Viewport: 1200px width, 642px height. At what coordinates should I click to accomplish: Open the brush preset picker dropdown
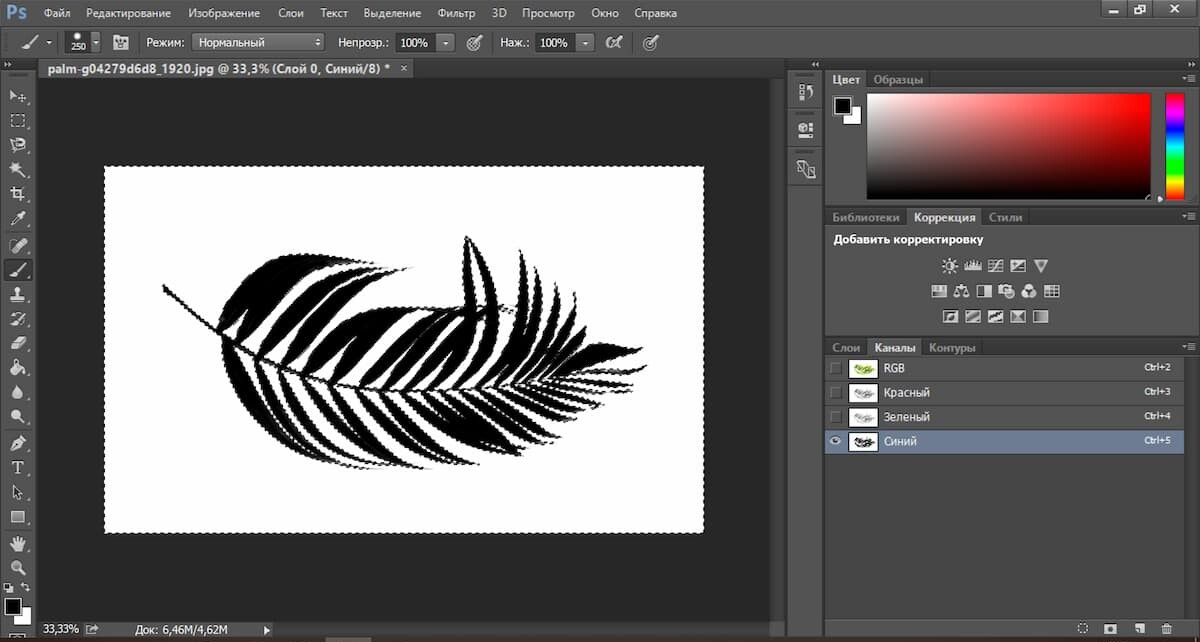pyautogui.click(x=96, y=43)
